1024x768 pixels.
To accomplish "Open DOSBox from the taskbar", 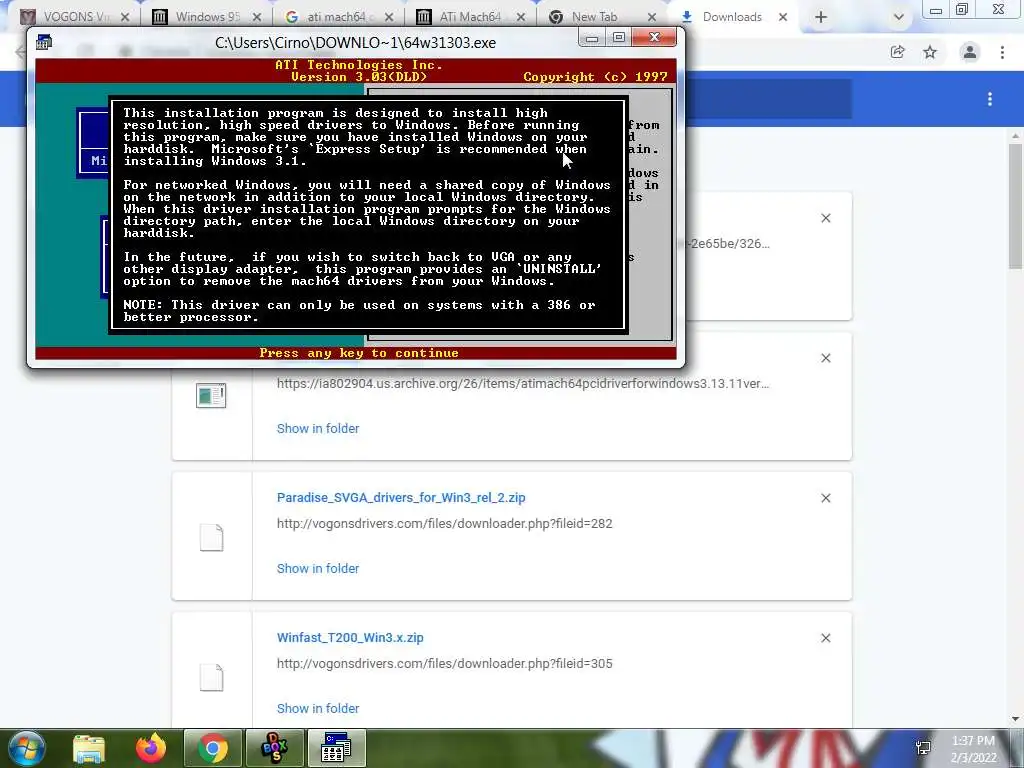I will (274, 748).
